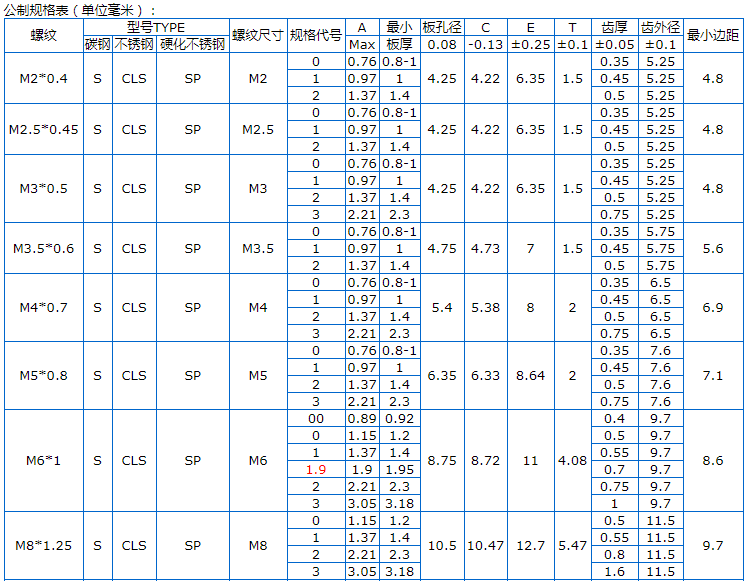This screenshot has width=746, height=581.
Task: Click the M4*0.7 thread cell
Action: click(x=44, y=308)
